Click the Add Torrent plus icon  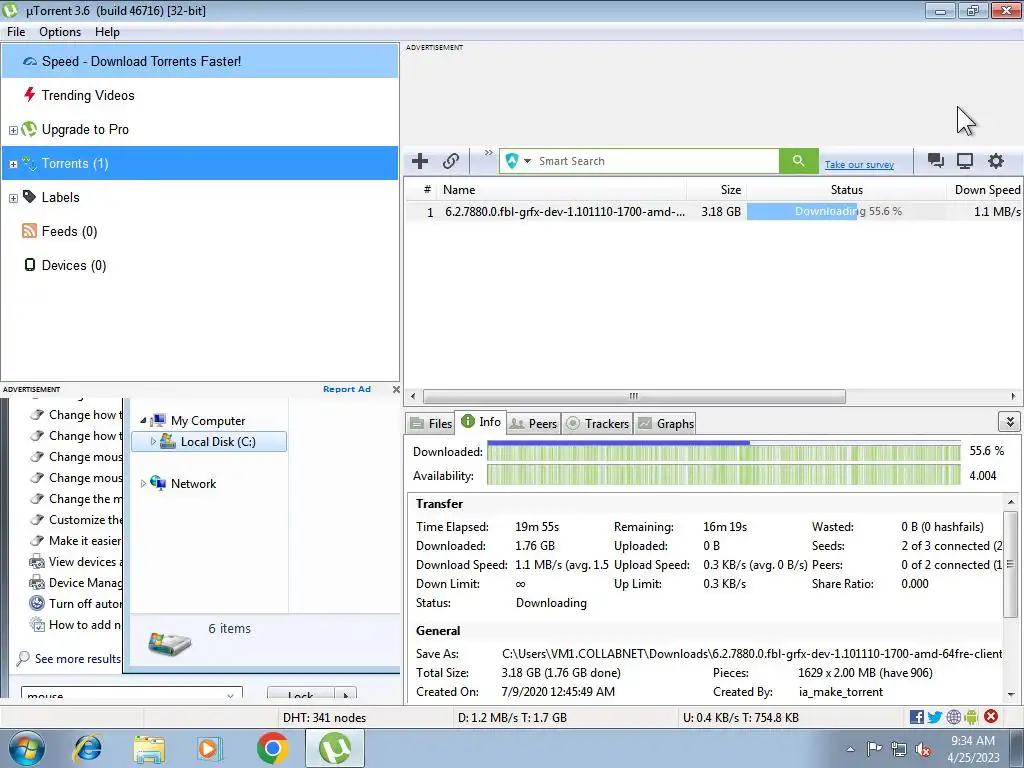420,161
